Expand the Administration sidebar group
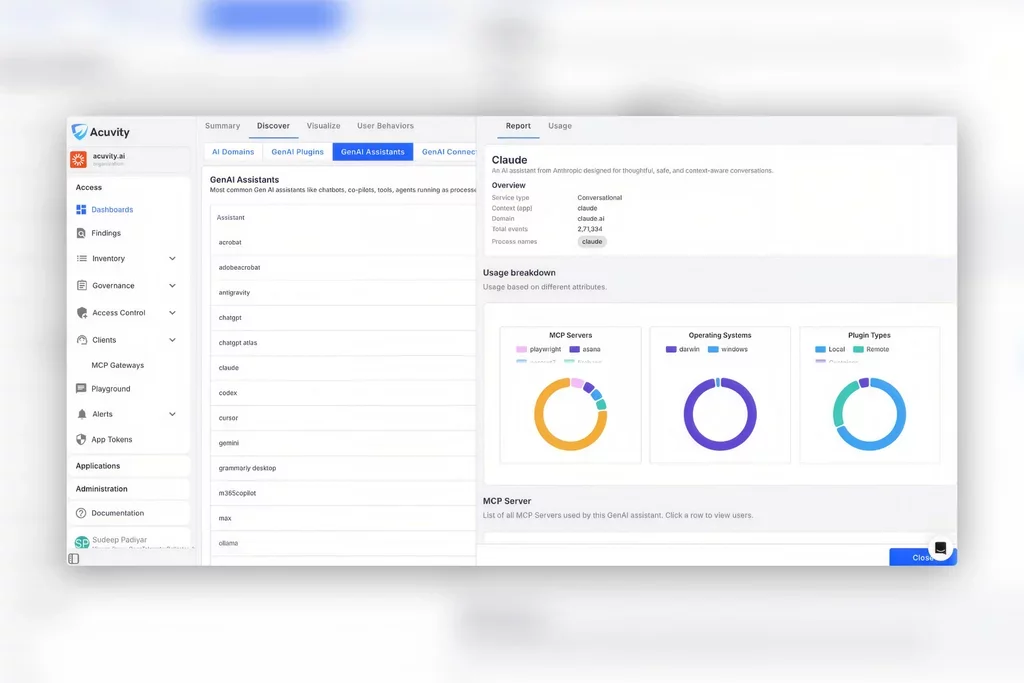The image size is (1024, 683). click(x=129, y=488)
